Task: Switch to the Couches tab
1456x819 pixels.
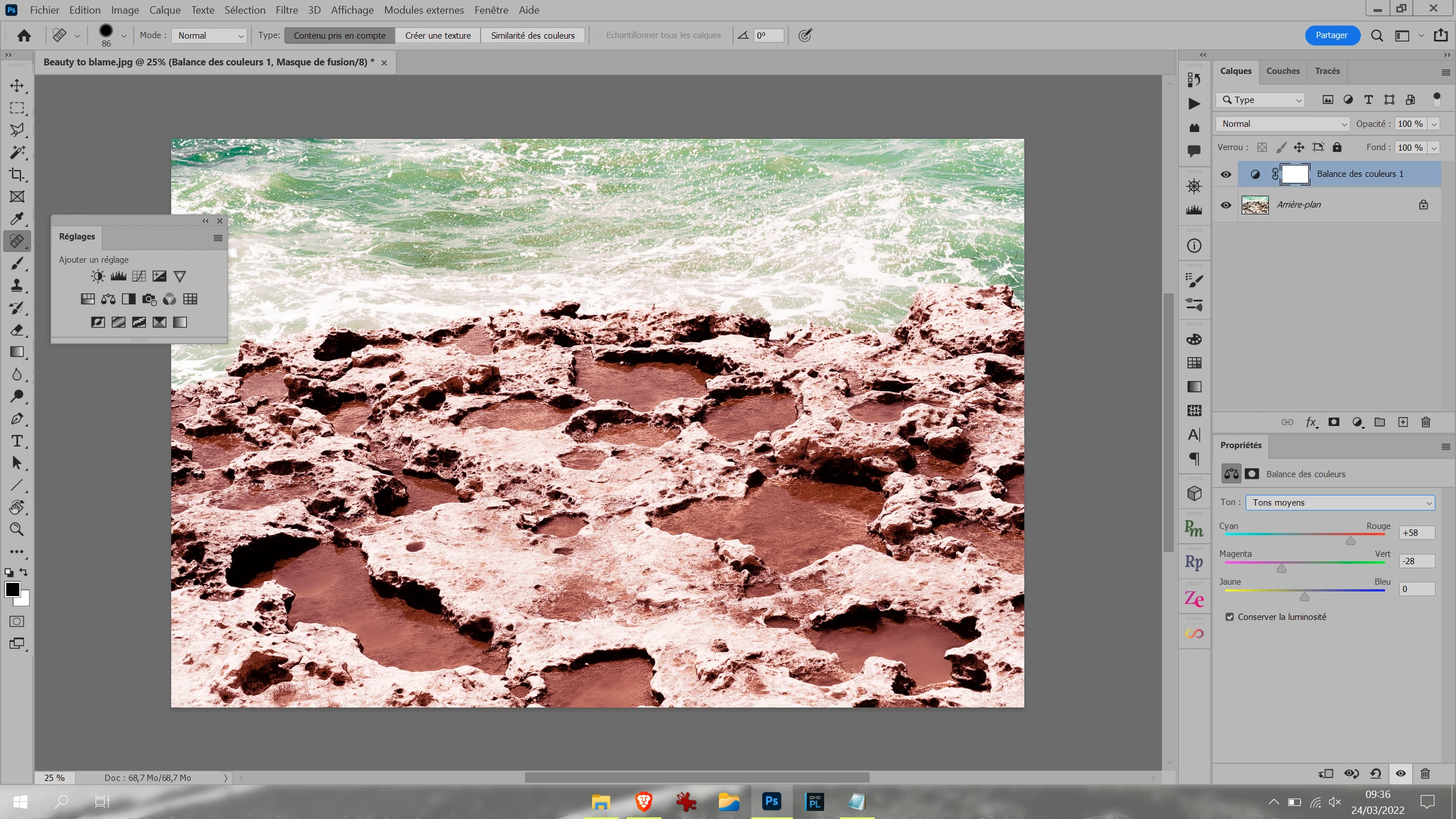Action: [1283, 71]
